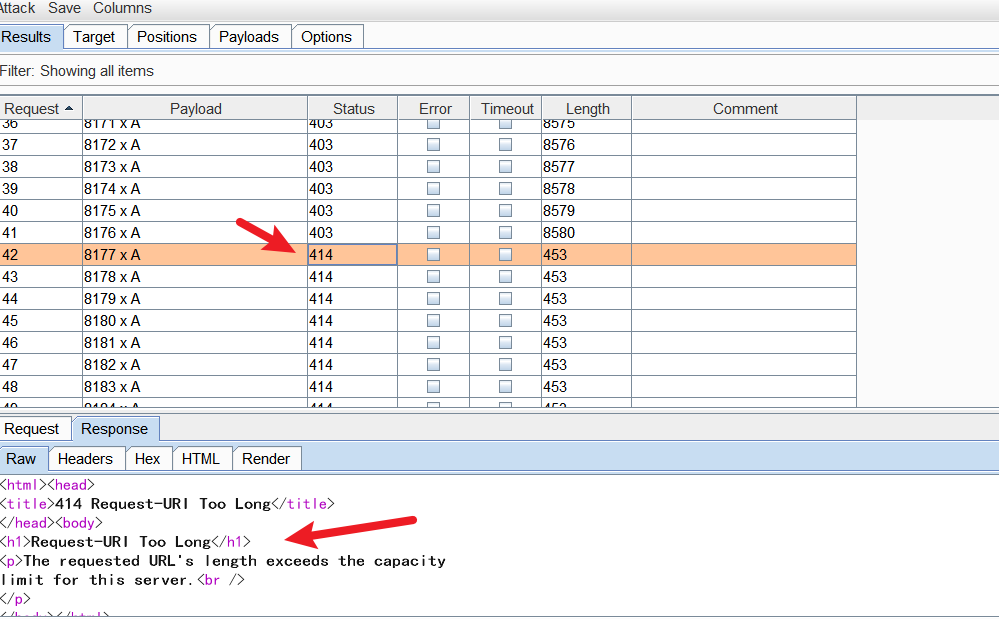Open the Save menu
The image size is (999, 619).
click(64, 8)
